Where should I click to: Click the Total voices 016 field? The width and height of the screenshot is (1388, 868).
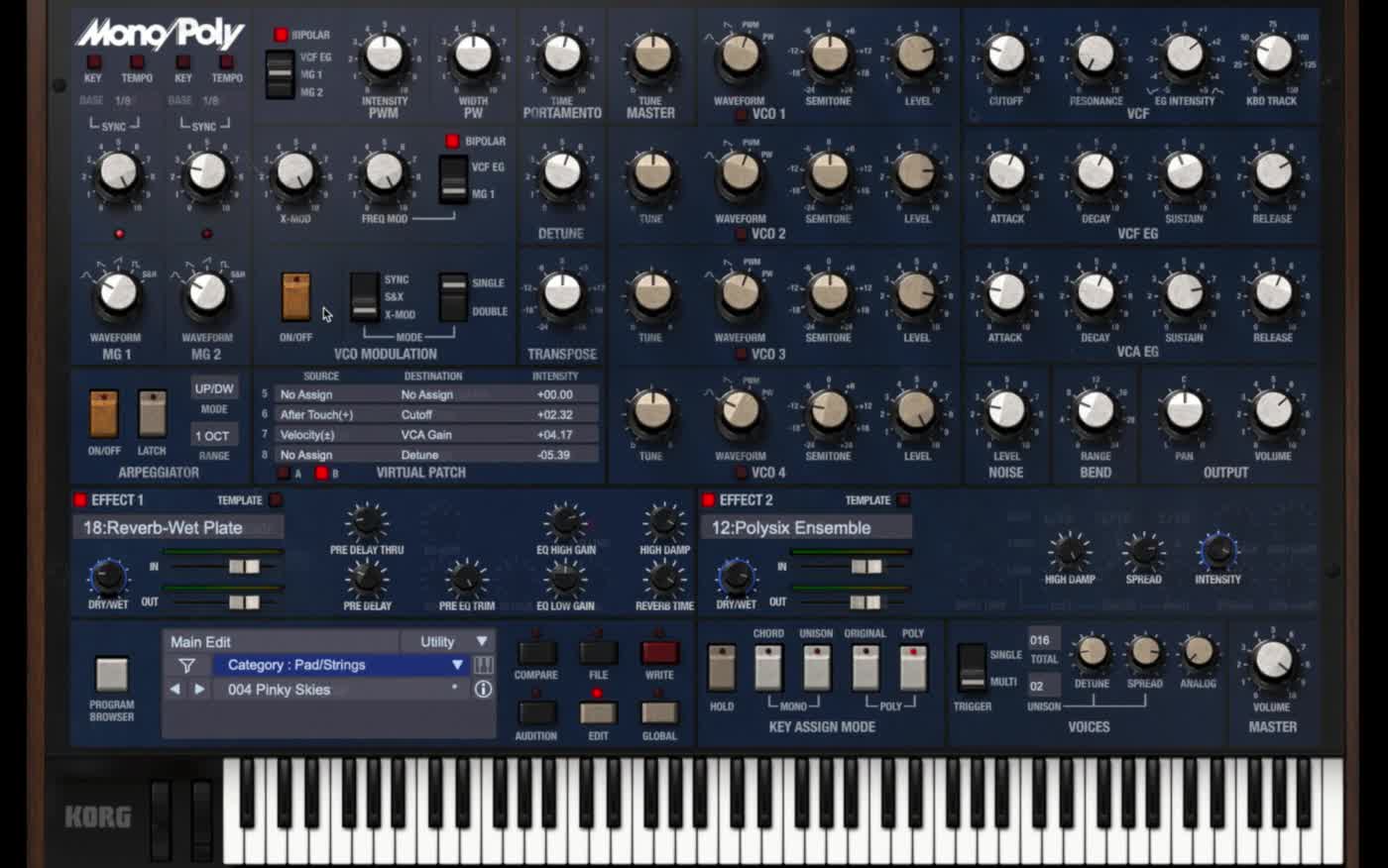click(x=1043, y=640)
